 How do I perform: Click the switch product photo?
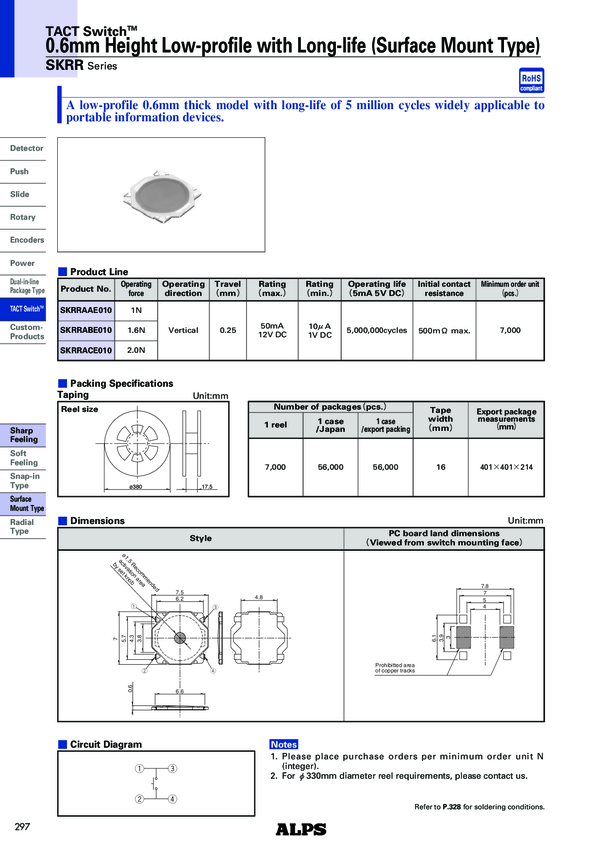pos(163,196)
